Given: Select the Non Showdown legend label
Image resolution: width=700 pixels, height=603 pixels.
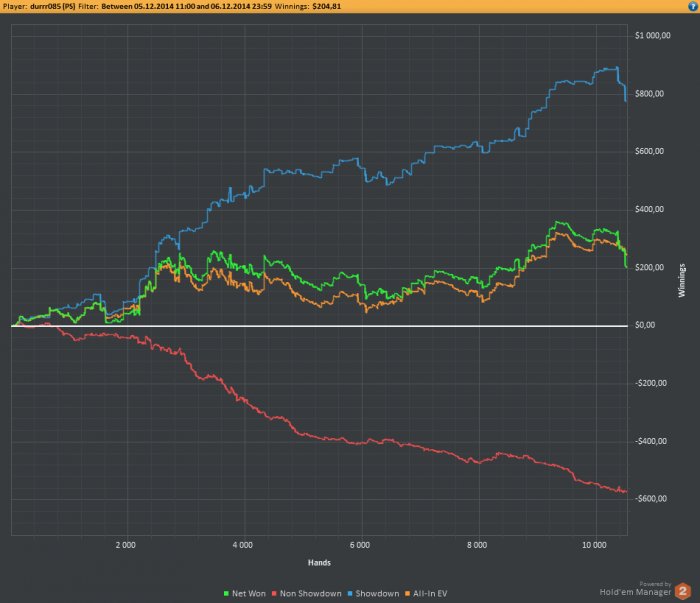Looking at the screenshot, I should tap(310, 594).
